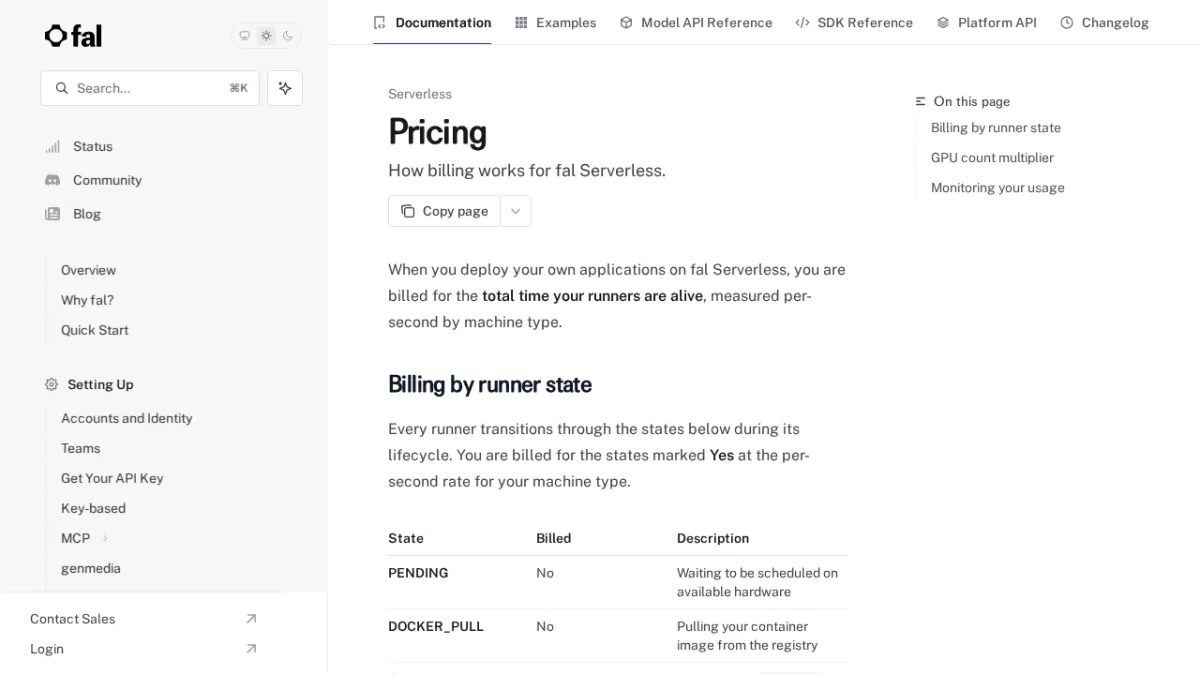Click the Examples grid icon
Image resolution: width=1200 pixels, height=675 pixels.
[521, 22]
